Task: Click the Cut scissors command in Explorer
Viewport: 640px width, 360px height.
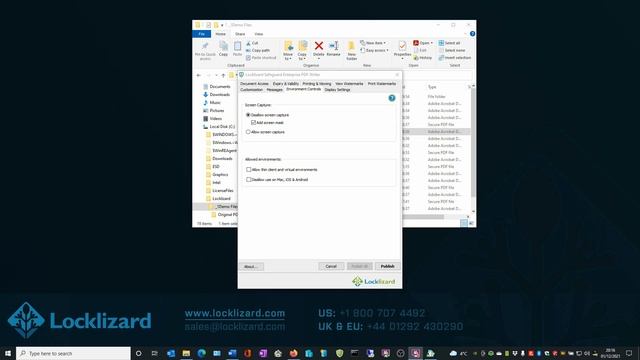Action: 252,43
